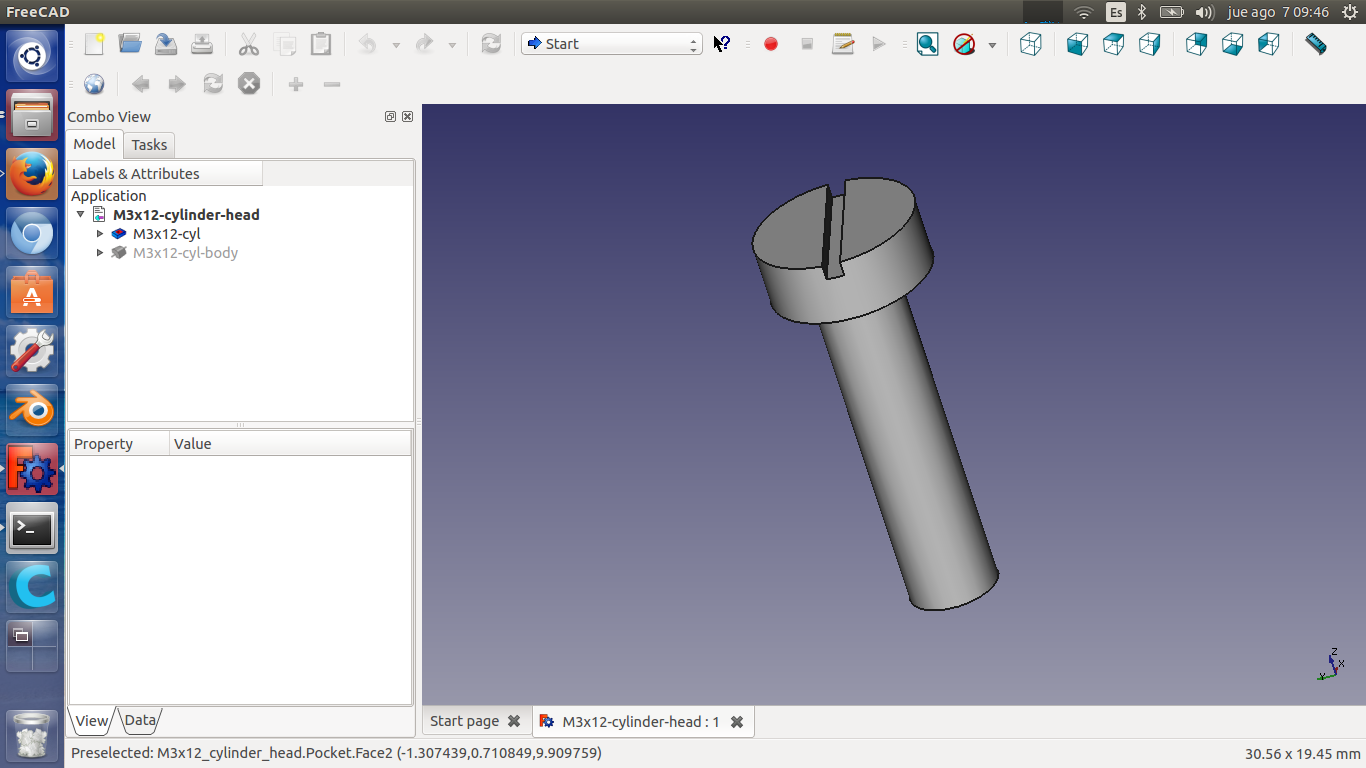Open the Start workbench selector dropdown

tap(611, 44)
